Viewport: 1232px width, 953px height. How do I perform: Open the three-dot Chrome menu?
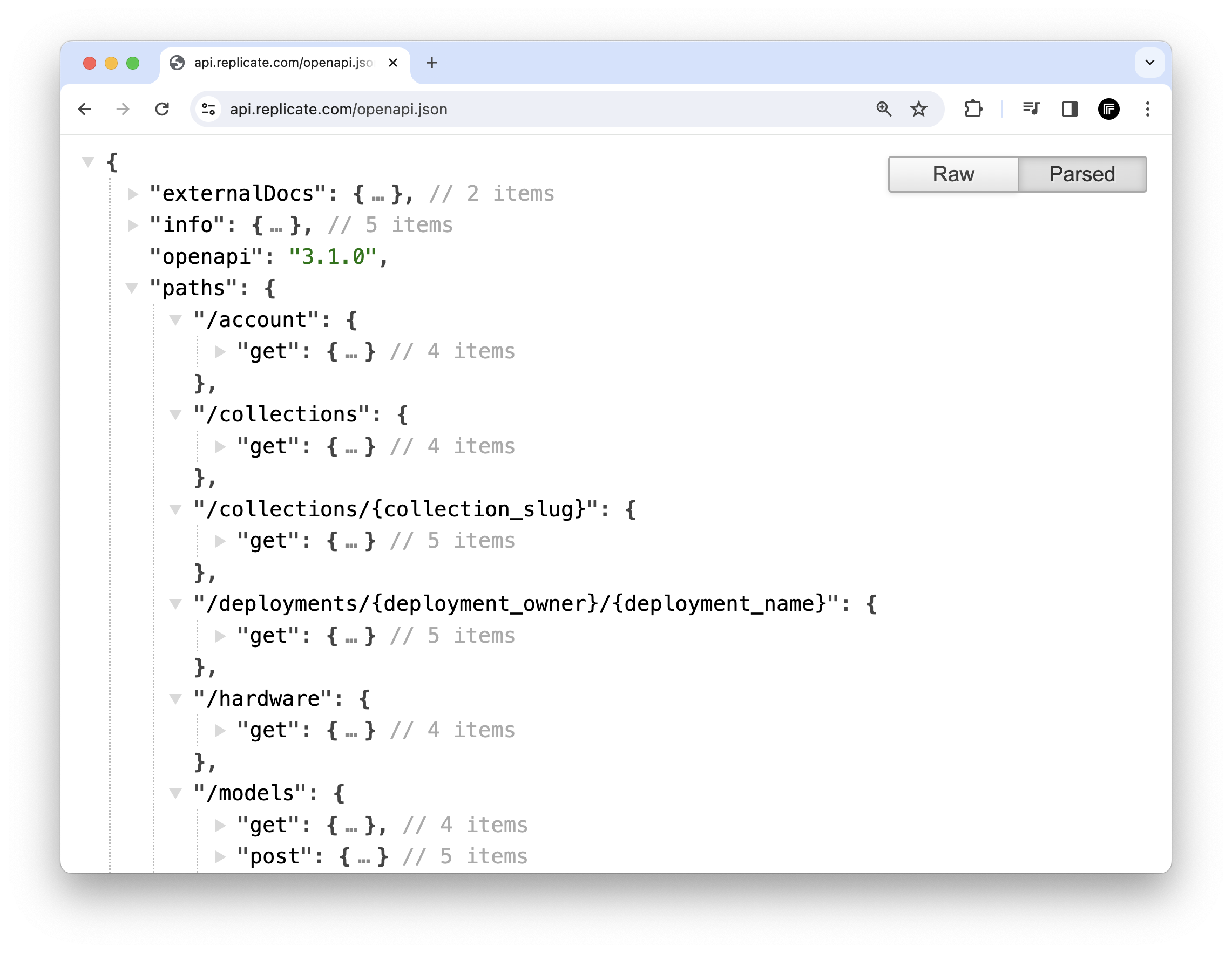tap(1148, 109)
